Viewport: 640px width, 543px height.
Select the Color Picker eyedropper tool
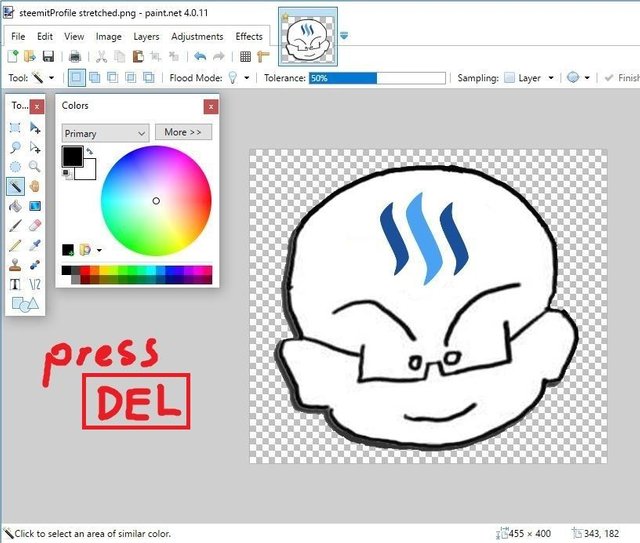[x=35, y=245]
